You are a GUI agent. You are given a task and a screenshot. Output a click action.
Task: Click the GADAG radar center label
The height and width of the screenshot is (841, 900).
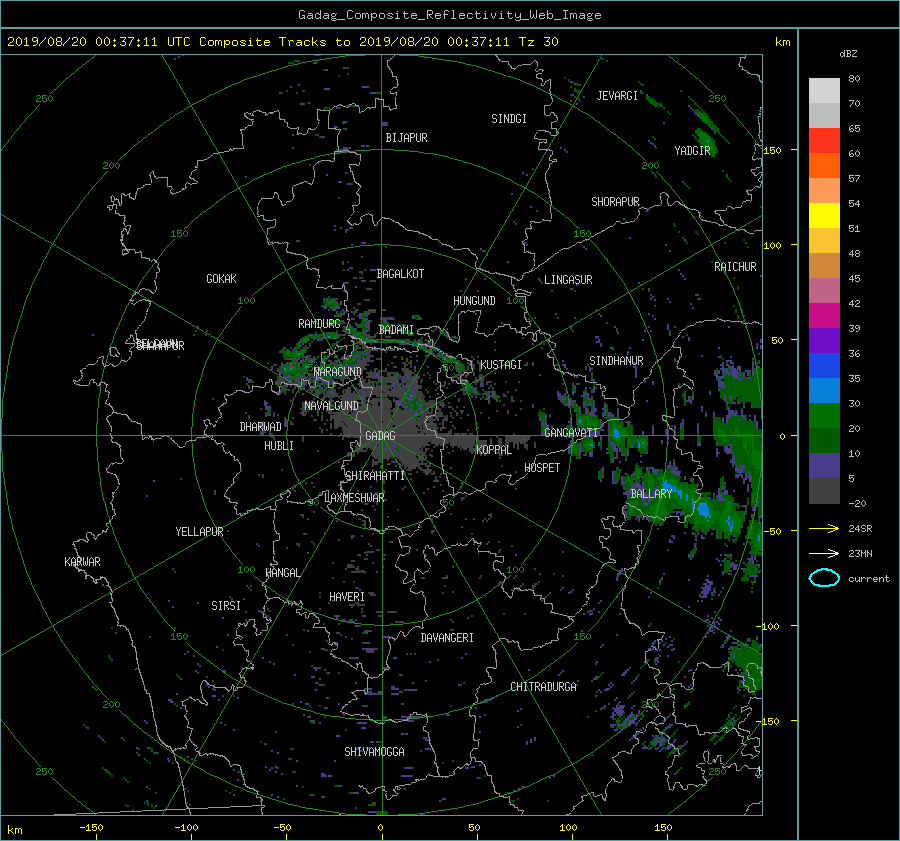[x=380, y=436]
